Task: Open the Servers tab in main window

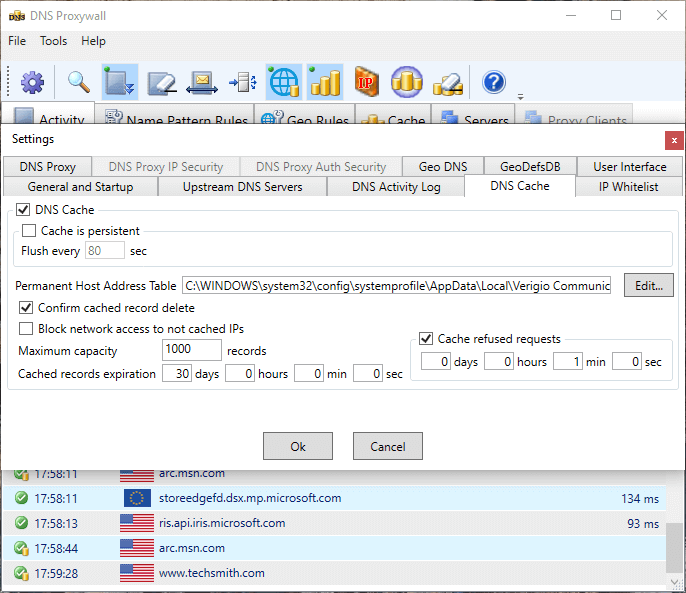Action: 473,116
